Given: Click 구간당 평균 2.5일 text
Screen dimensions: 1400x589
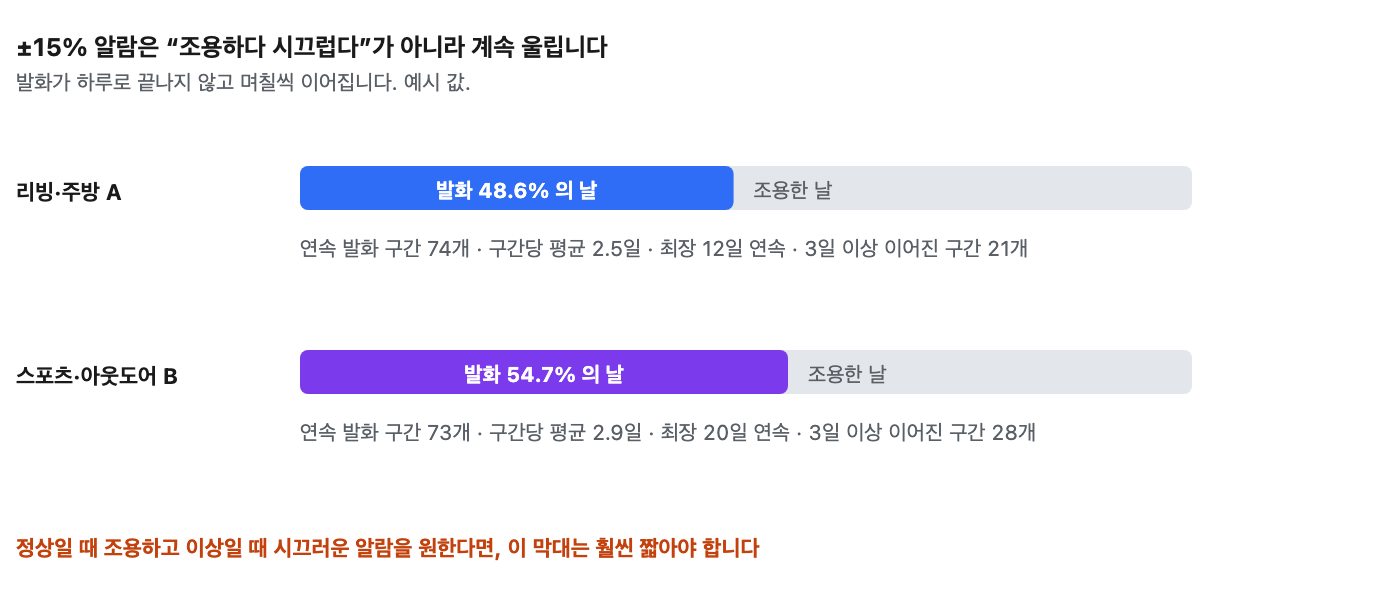Looking at the screenshot, I should 563,248.
